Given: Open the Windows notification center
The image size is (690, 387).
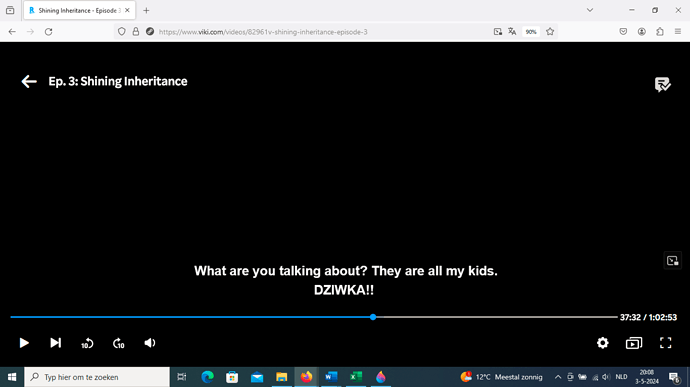Looking at the screenshot, I should (674, 377).
